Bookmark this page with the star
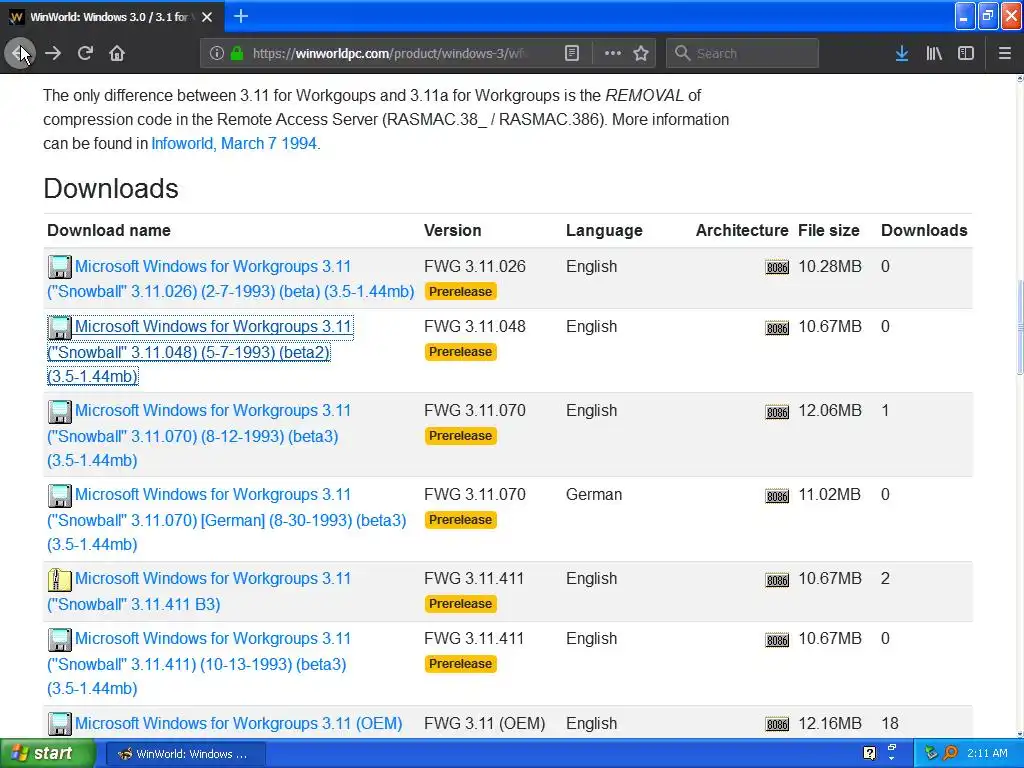This screenshot has width=1024, height=768. click(641, 53)
